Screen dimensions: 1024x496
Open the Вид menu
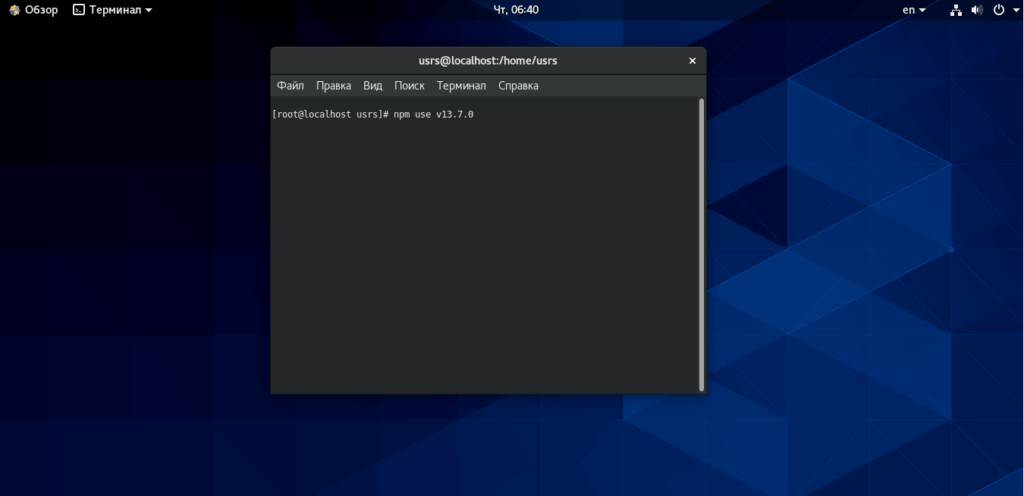372,85
